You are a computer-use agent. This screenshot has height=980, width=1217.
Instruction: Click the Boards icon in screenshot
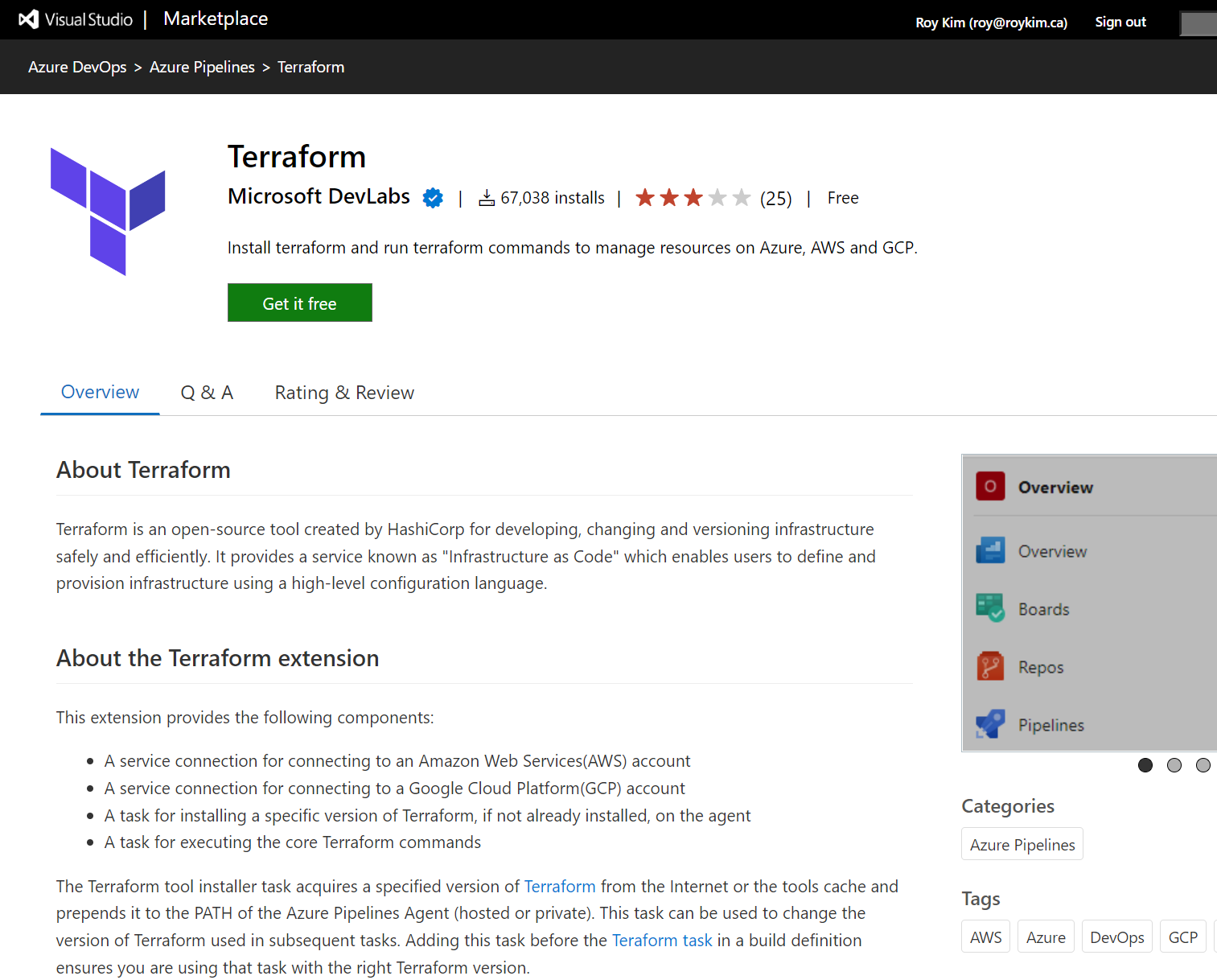point(990,608)
